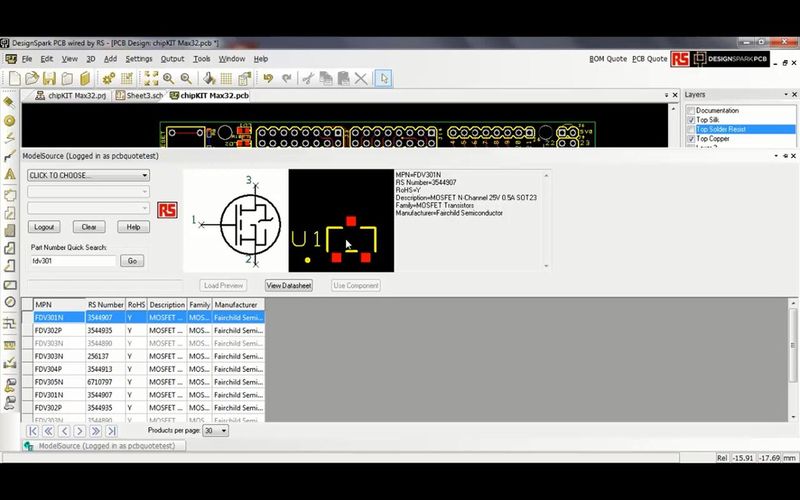
Task: Open the PCB Quote menu
Action: tap(649, 59)
